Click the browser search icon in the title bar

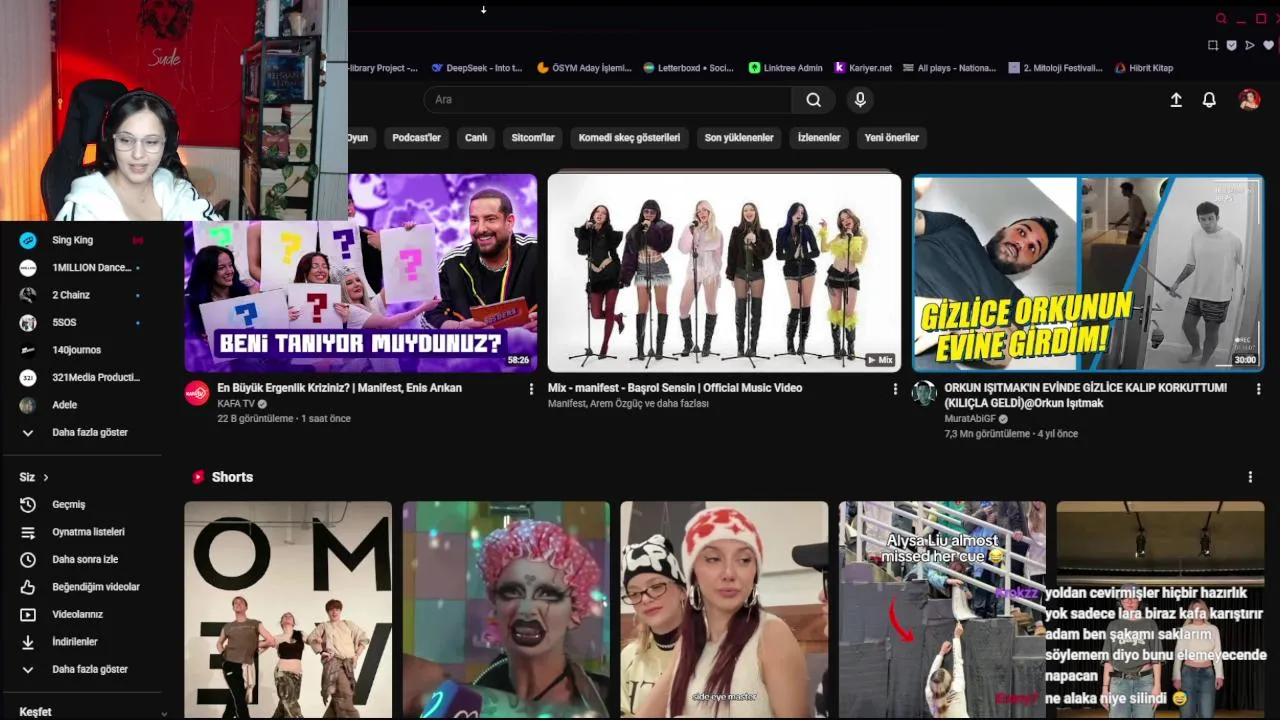click(1221, 18)
